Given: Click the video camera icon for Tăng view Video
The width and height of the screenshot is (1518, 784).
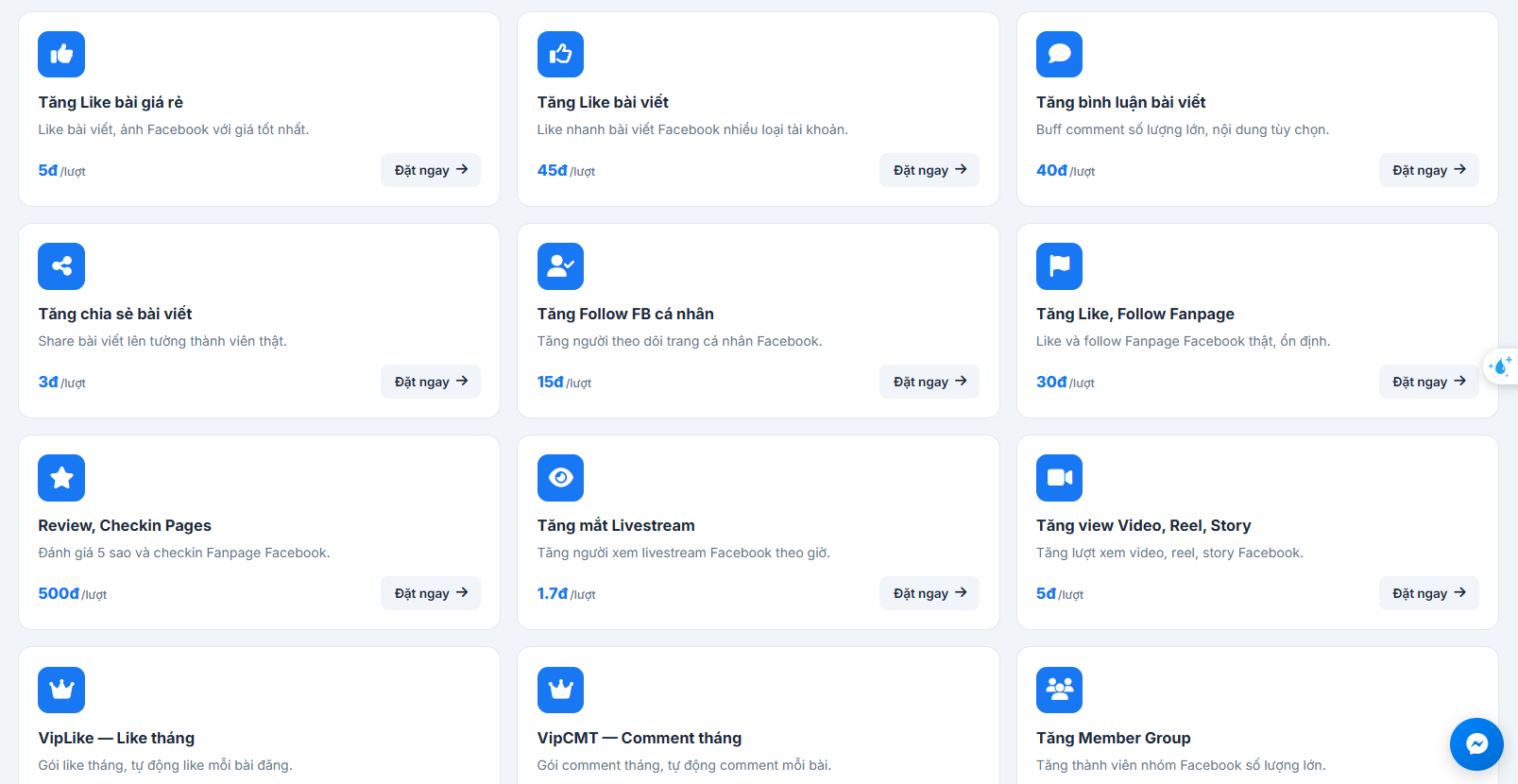Looking at the screenshot, I should point(1059,478).
